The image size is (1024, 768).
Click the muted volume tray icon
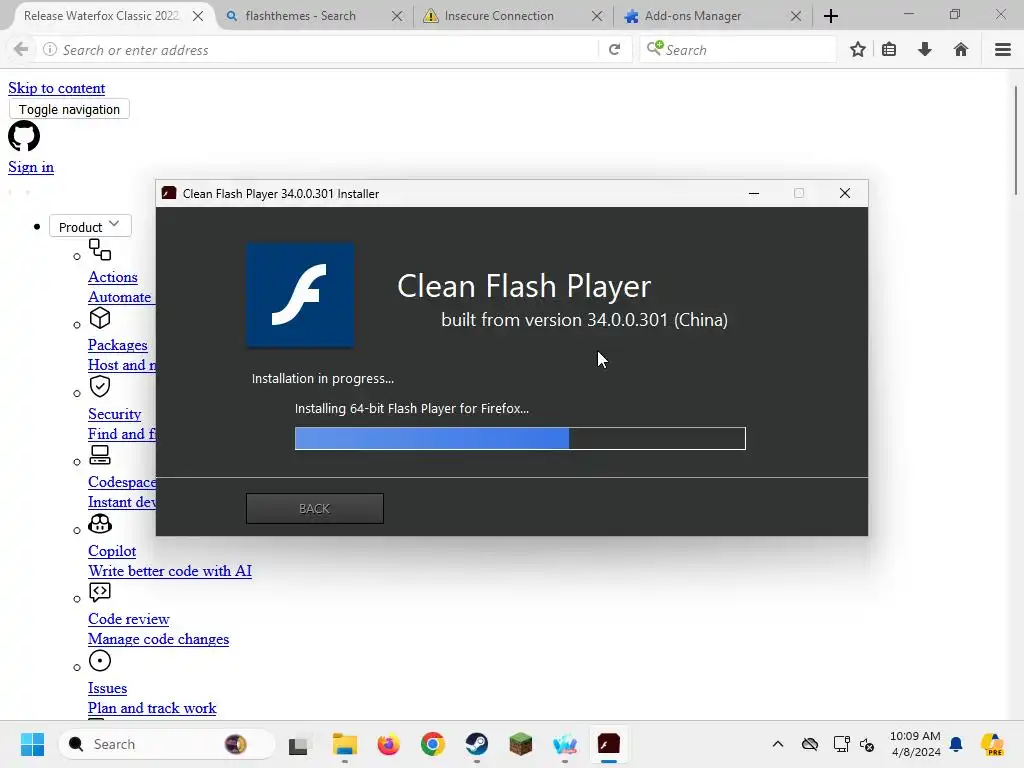point(867,744)
